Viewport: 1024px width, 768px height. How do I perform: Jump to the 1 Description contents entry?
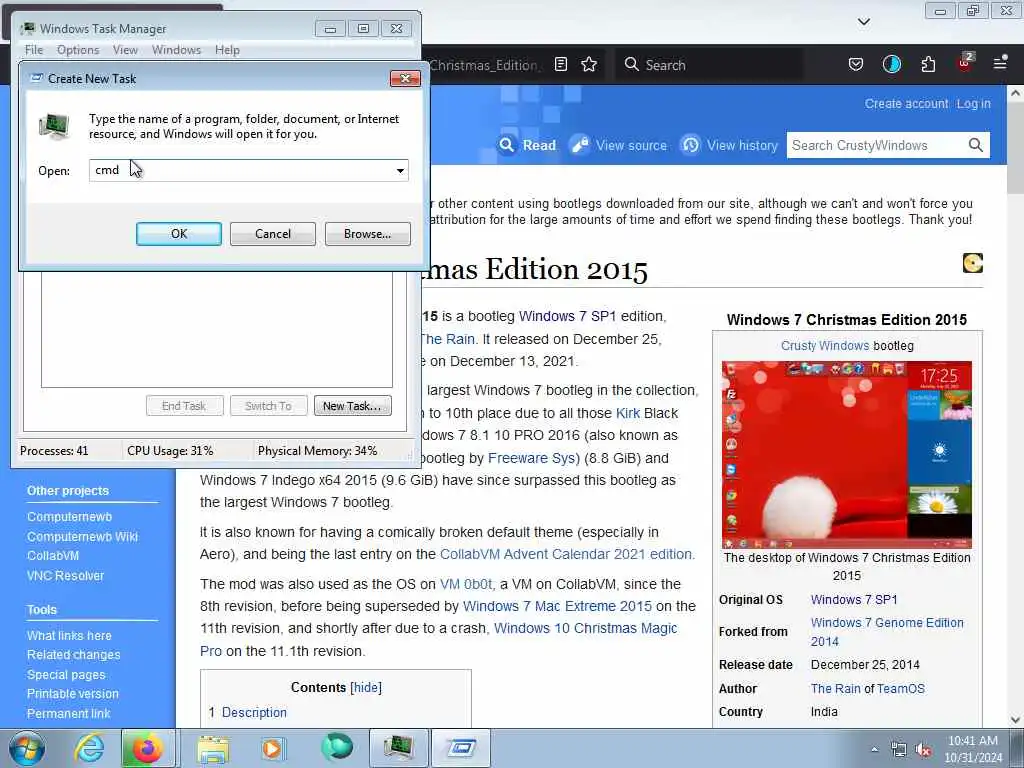pyautogui.click(x=248, y=712)
